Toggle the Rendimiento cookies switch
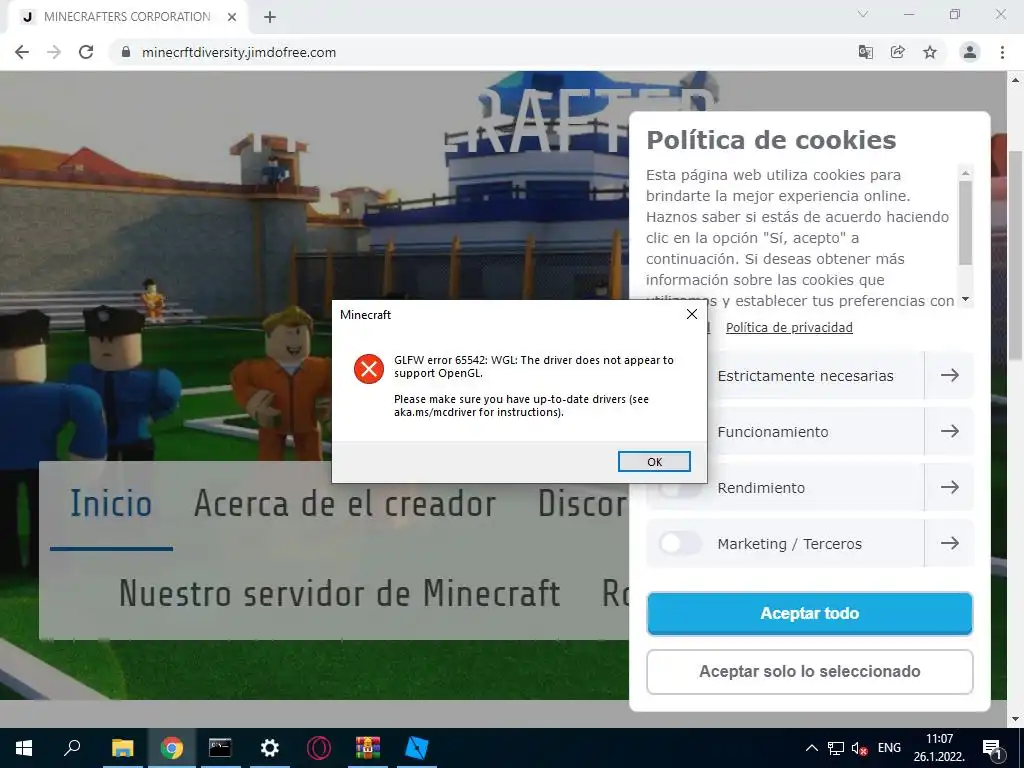Screen dimensions: 1024x768 [680, 487]
